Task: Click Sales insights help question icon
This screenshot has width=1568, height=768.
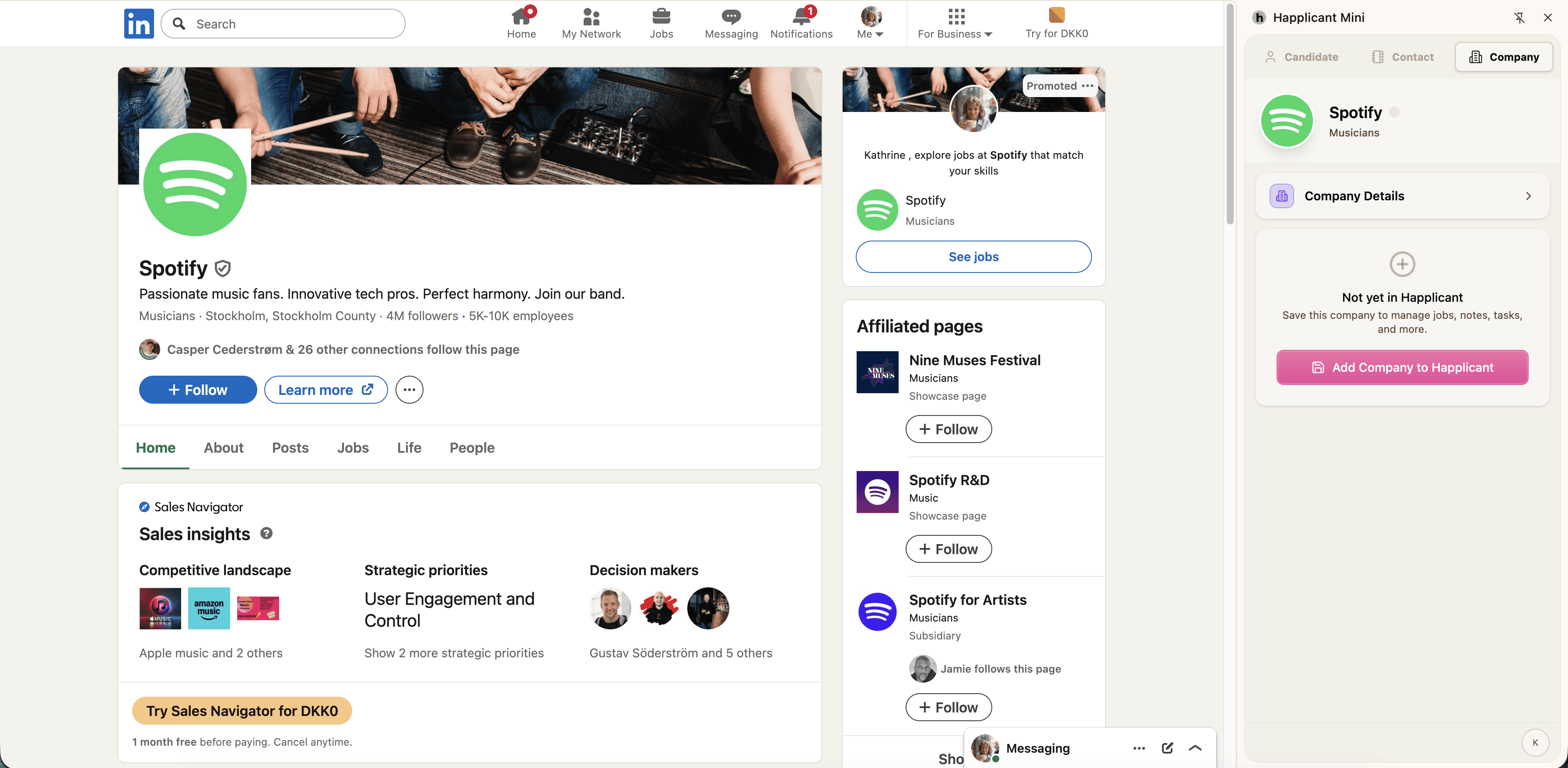Action: [x=266, y=533]
